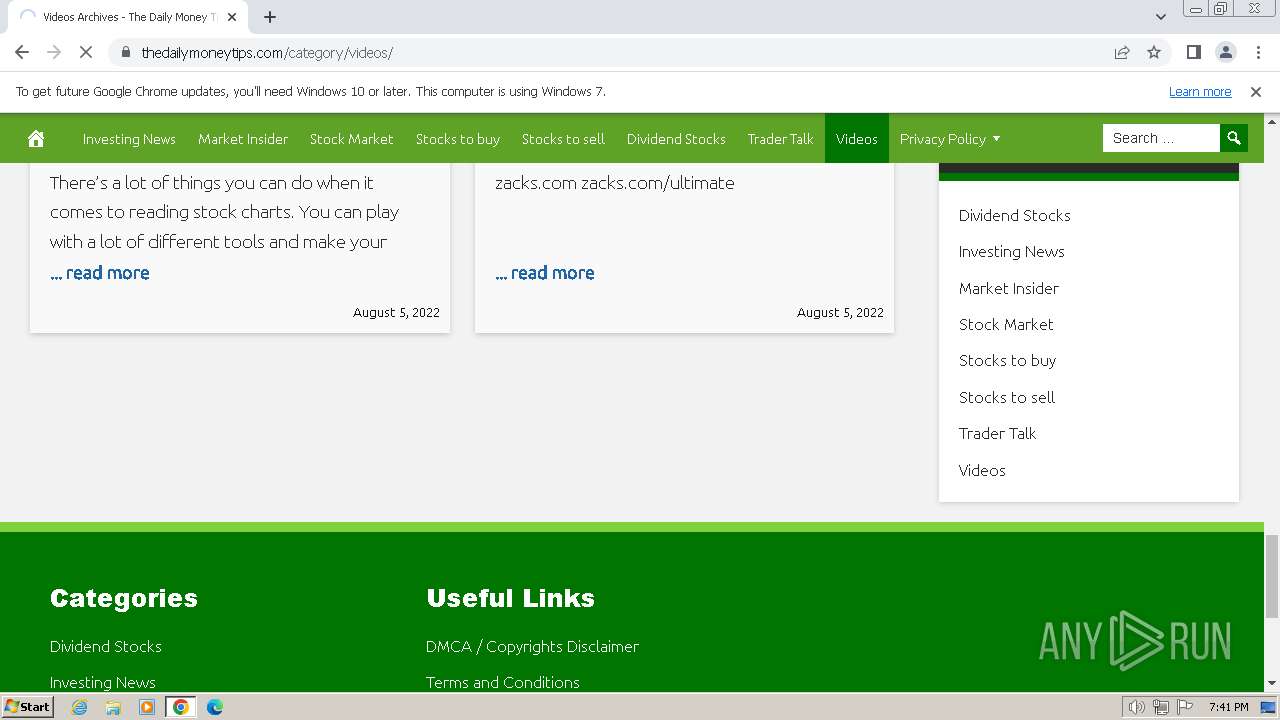Open Investing News in sidebar categories

[x=1011, y=252]
